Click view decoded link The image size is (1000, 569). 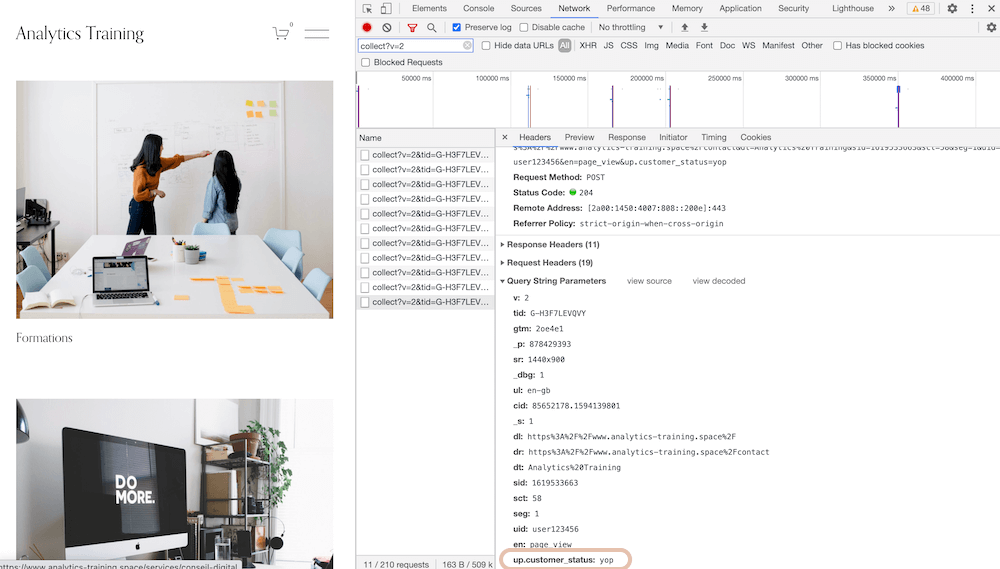tap(719, 281)
